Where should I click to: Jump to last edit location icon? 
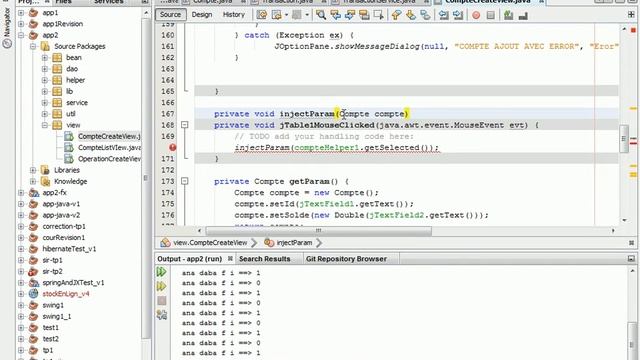(261, 16)
